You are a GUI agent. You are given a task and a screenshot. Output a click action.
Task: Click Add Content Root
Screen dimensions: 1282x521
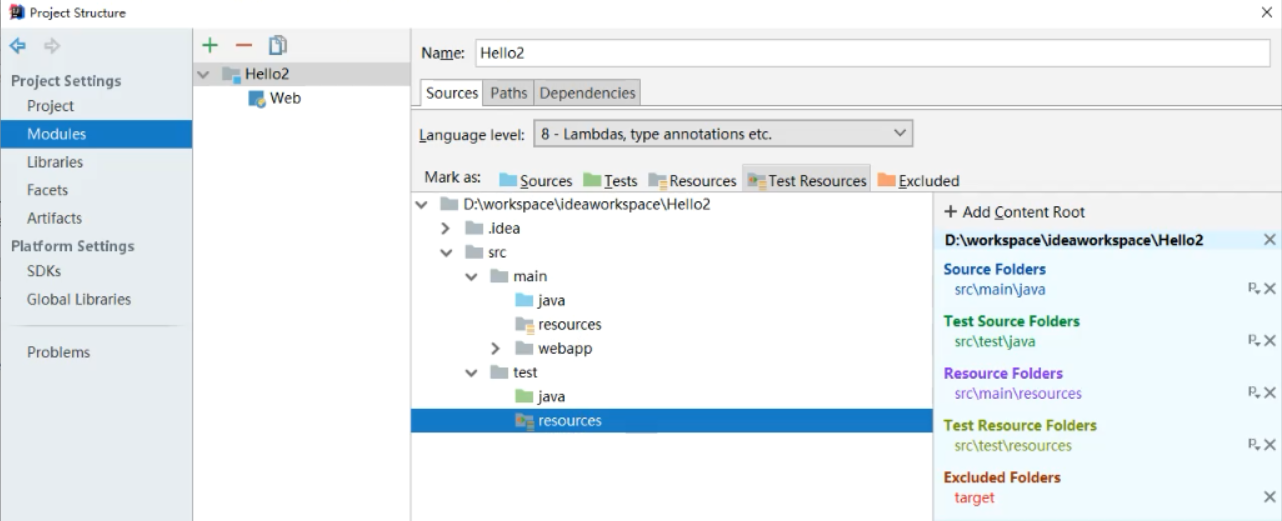pos(1015,212)
